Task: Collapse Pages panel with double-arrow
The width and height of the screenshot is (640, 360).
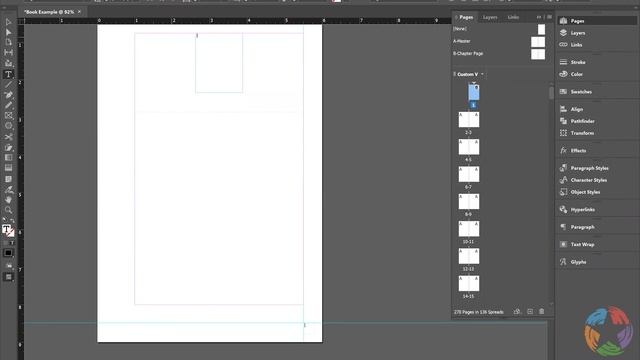Action: (539, 17)
